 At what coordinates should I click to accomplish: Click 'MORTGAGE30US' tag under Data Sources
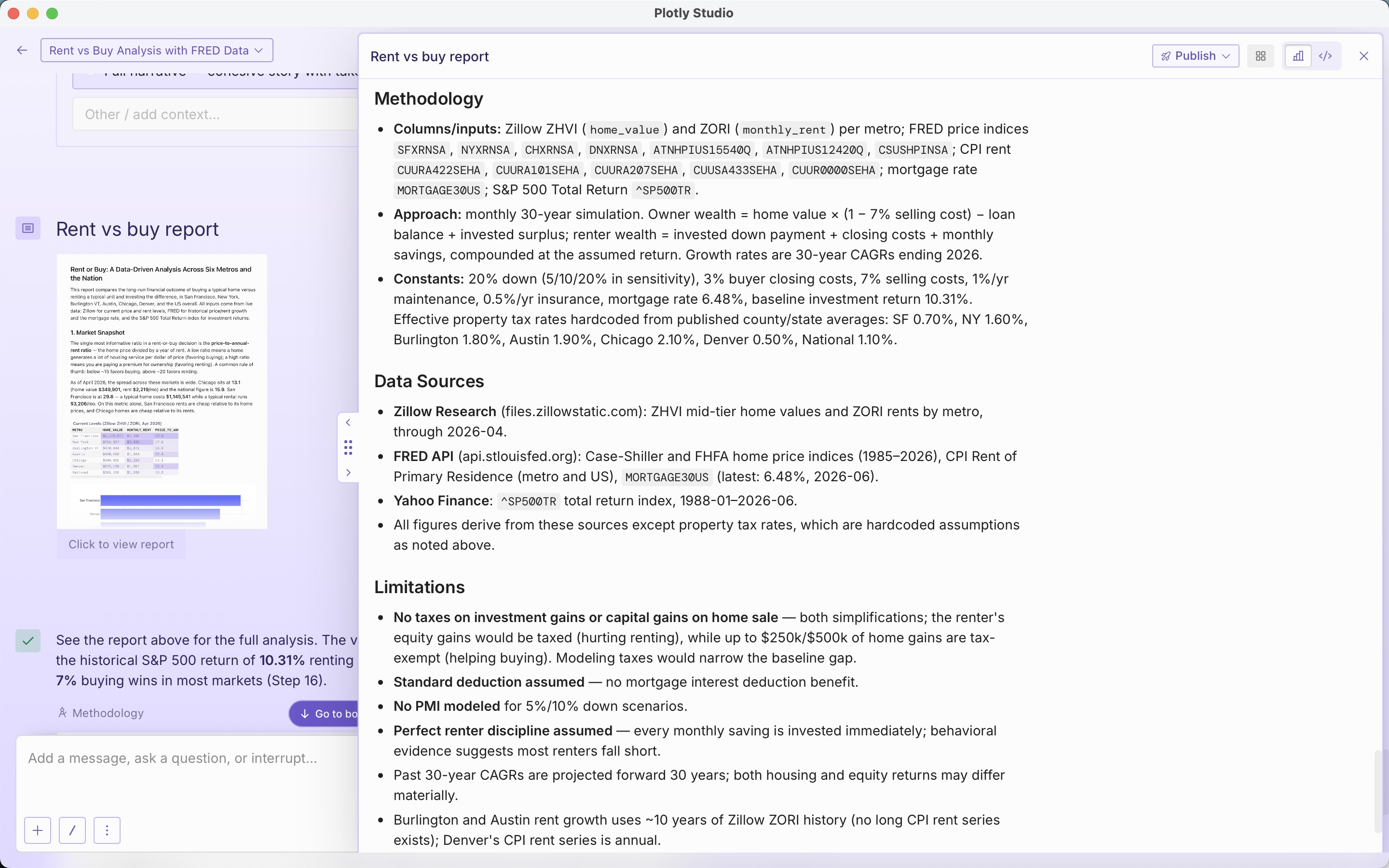pos(667,477)
